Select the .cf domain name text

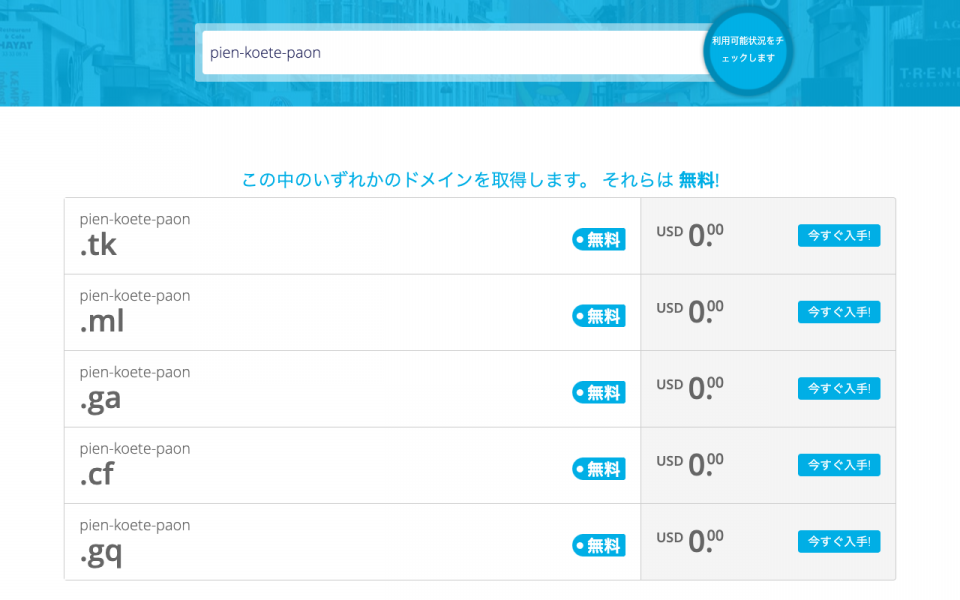click(x=135, y=465)
